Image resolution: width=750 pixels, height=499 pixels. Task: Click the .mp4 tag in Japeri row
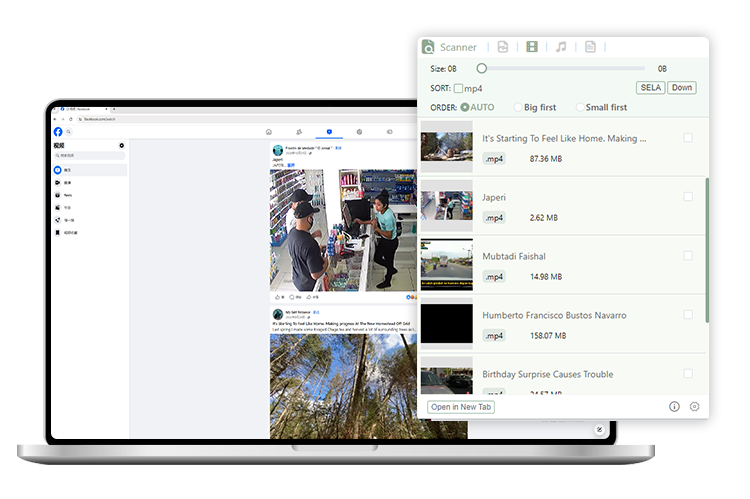pos(494,218)
